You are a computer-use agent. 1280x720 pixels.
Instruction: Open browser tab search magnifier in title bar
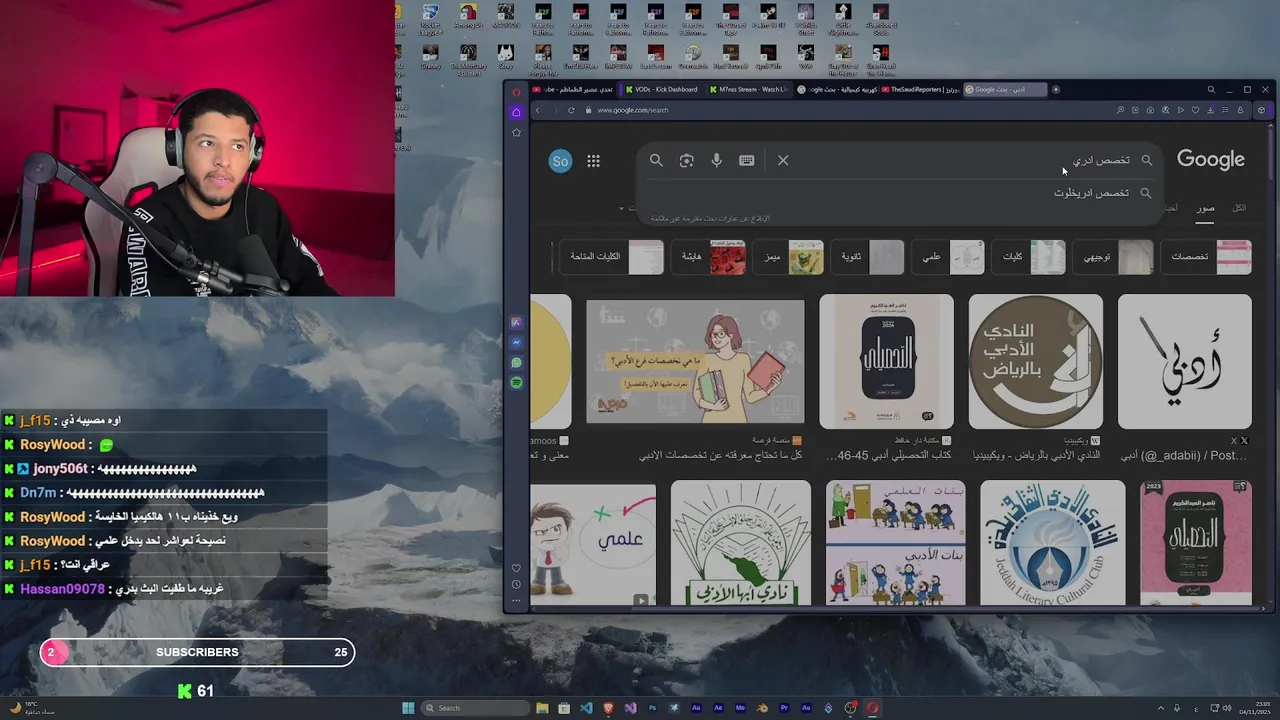coord(1211,89)
